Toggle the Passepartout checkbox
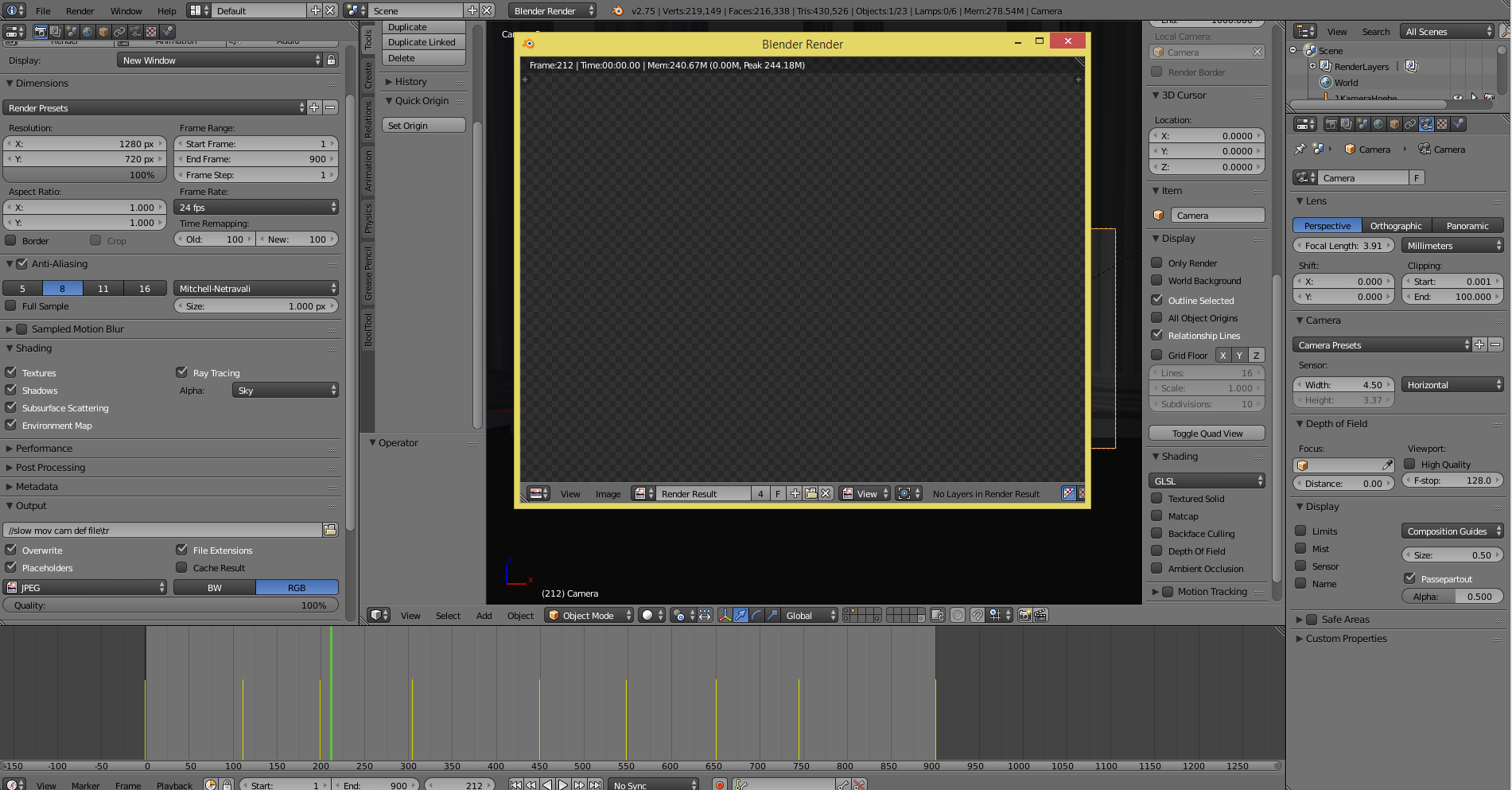The height and width of the screenshot is (790, 1512). pos(1409,578)
